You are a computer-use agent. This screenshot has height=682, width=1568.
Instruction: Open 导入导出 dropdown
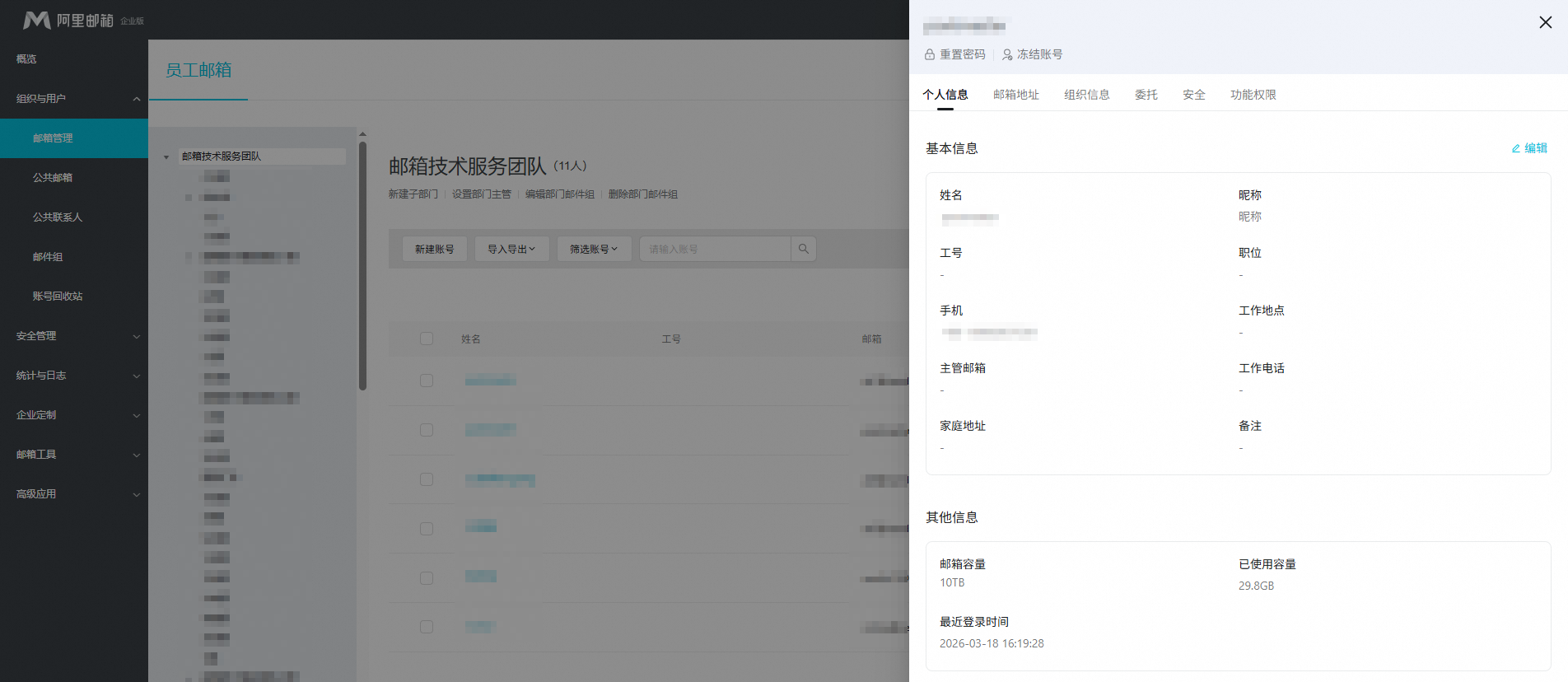[511, 249]
